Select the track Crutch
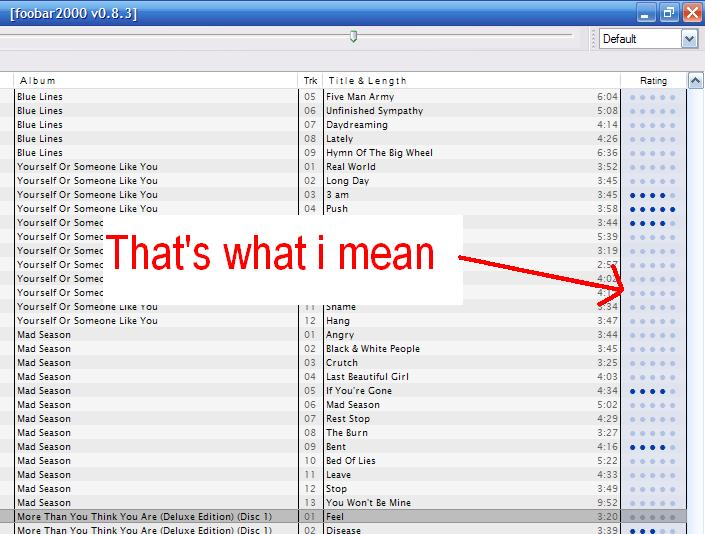Image resolution: width=705 pixels, height=534 pixels. tap(342, 363)
